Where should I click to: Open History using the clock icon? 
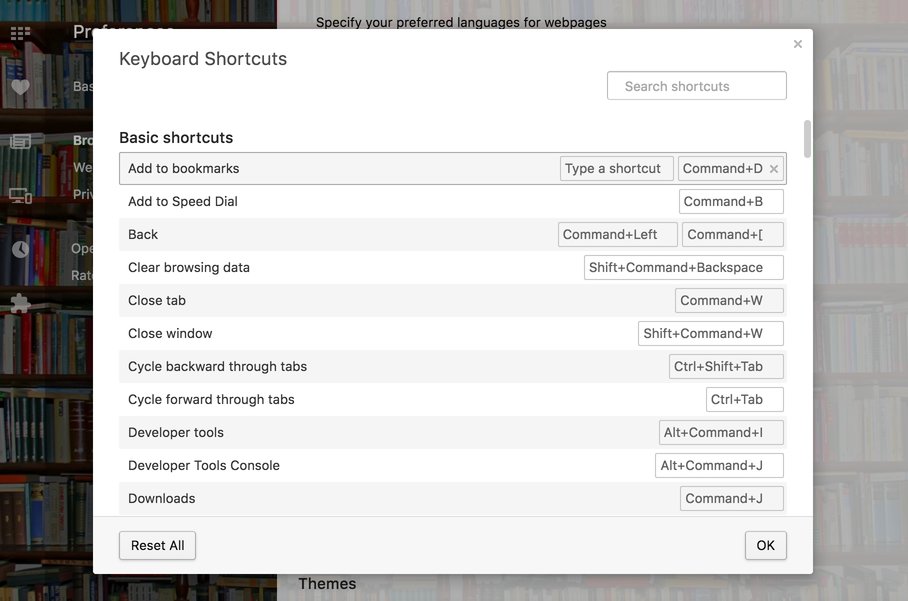click(x=20, y=248)
